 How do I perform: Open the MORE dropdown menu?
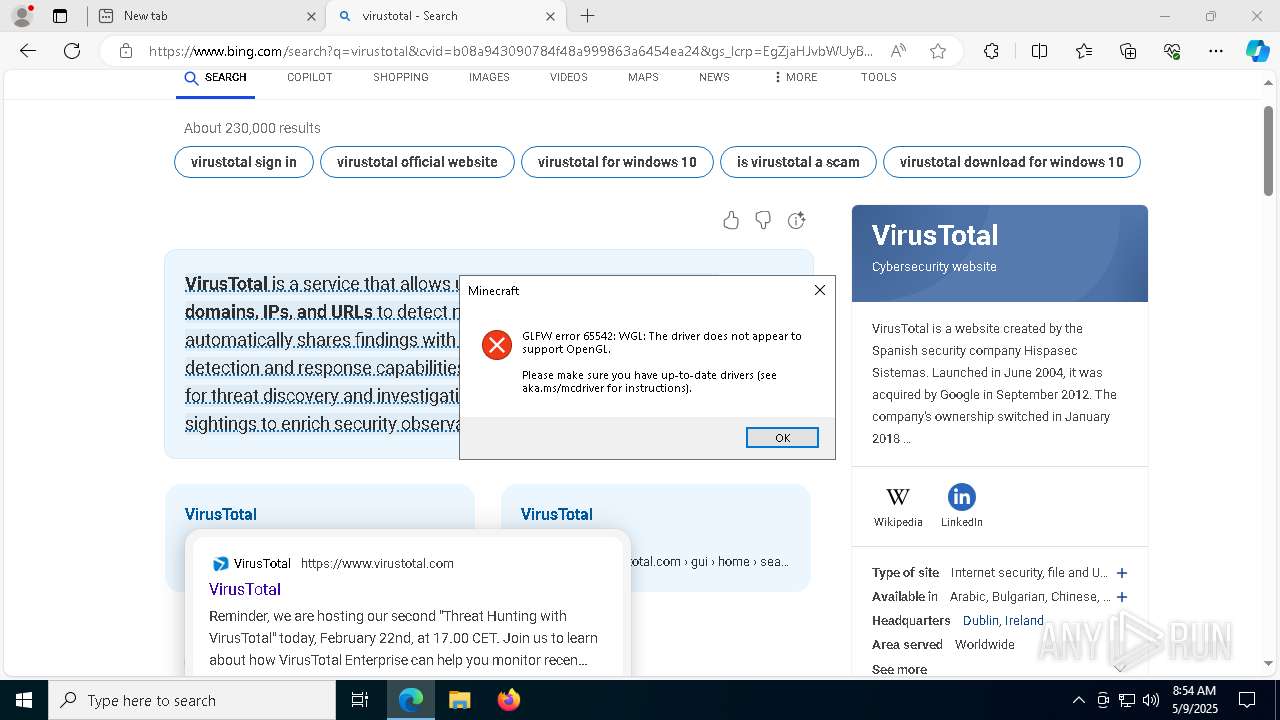(x=796, y=77)
